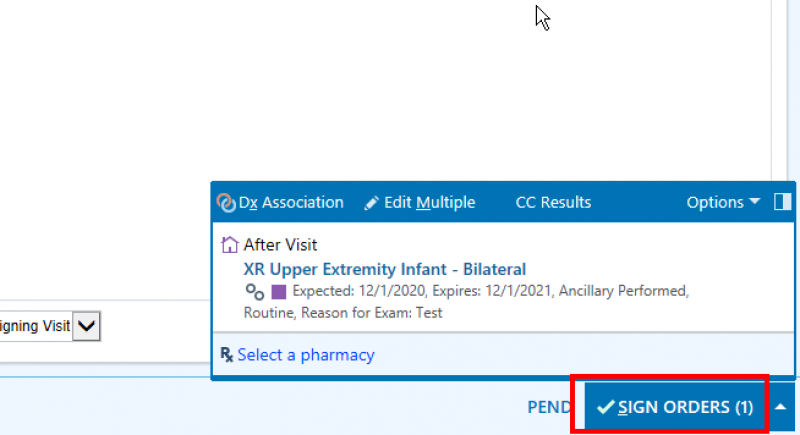Toggle the side panel layout icon

coord(782,202)
